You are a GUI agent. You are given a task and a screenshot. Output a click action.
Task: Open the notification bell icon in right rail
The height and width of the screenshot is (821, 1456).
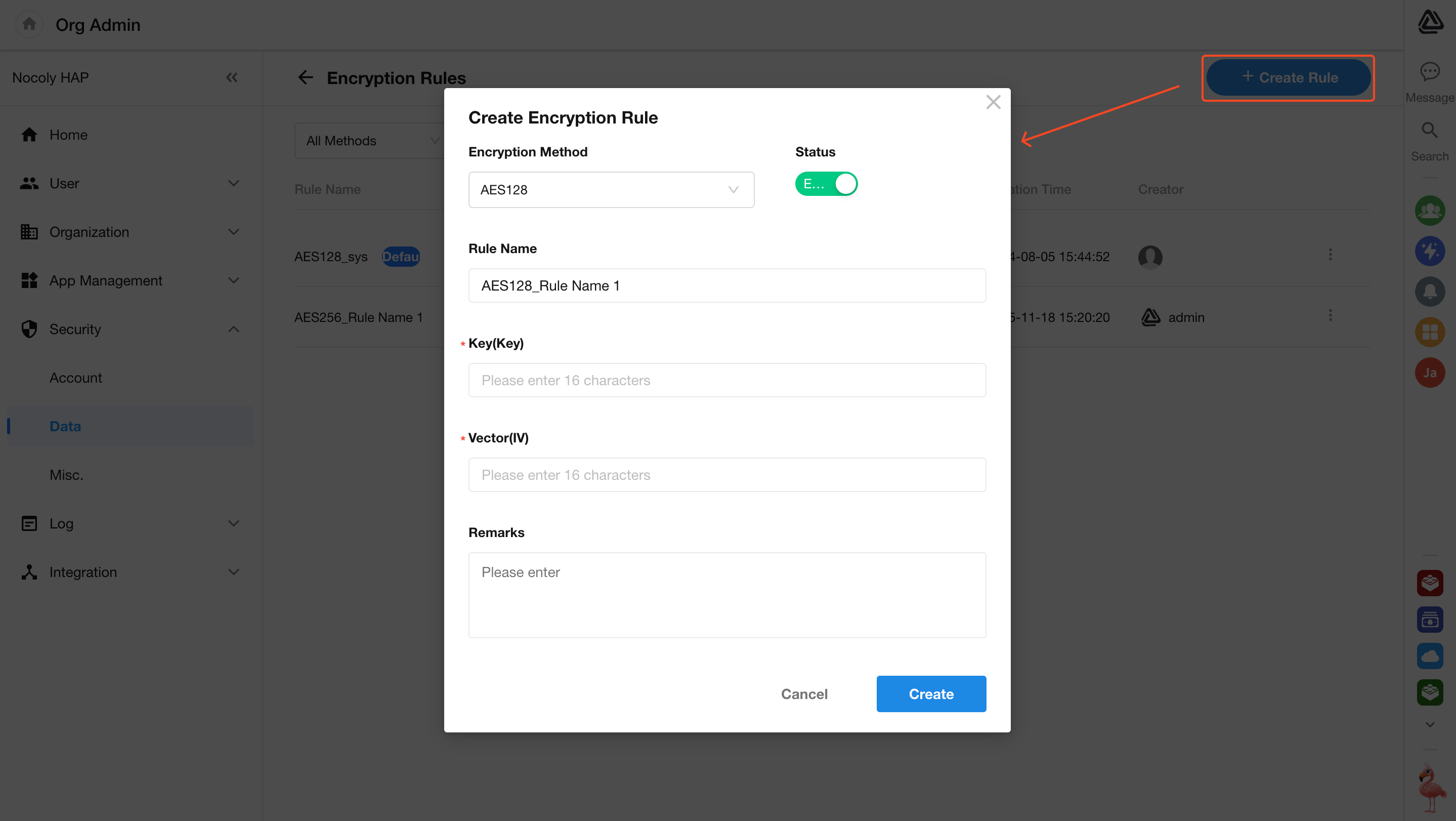click(x=1429, y=291)
